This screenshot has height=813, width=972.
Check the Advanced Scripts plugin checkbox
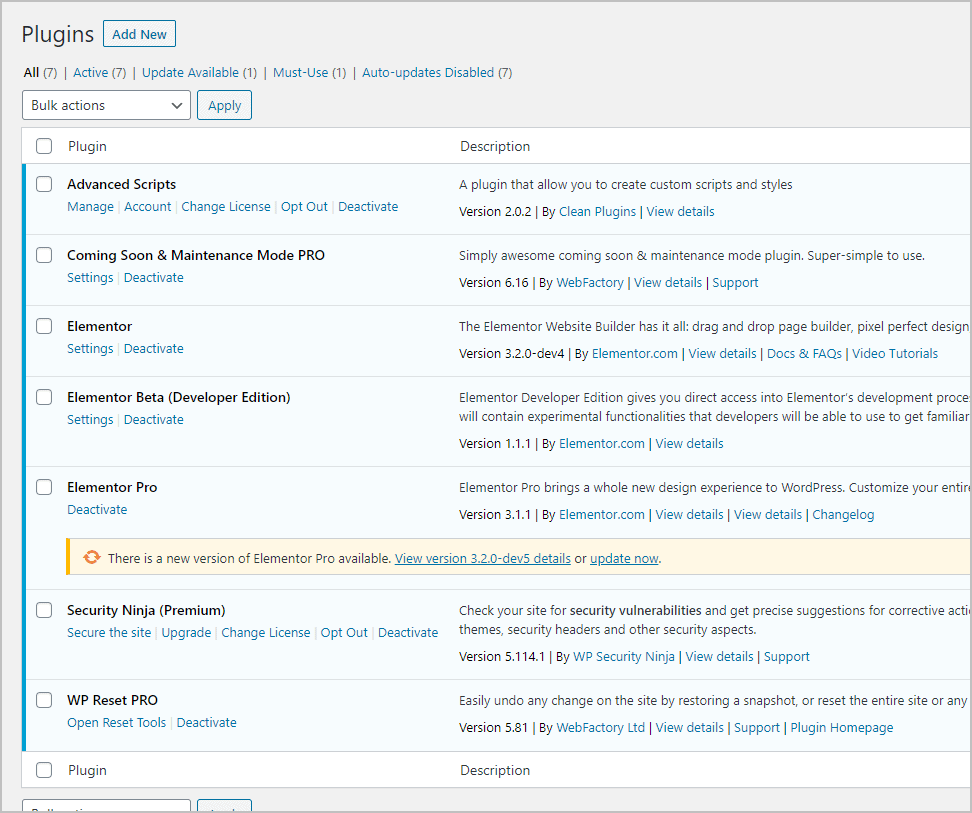[x=43, y=184]
